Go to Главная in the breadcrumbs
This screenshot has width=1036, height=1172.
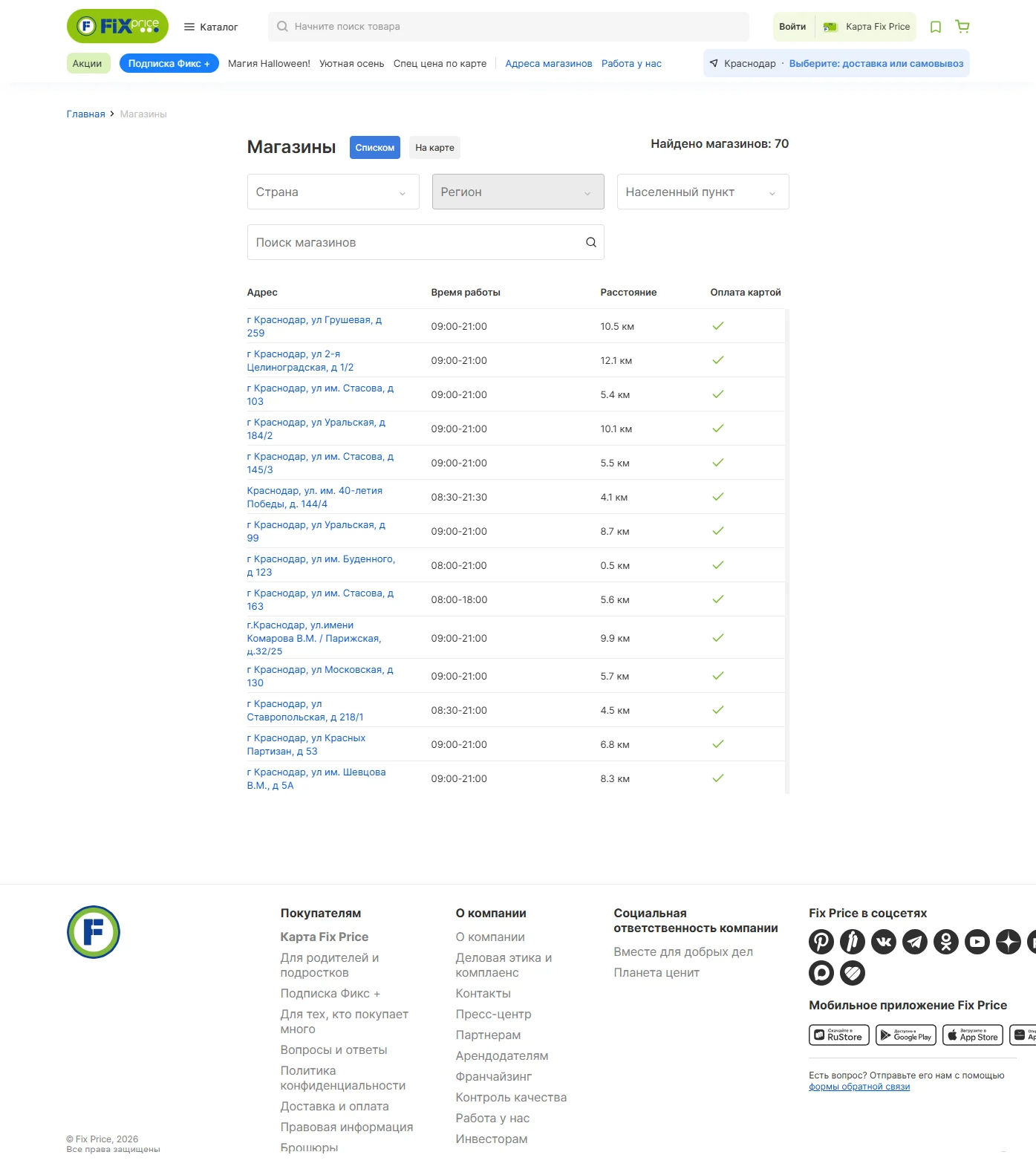(86, 114)
